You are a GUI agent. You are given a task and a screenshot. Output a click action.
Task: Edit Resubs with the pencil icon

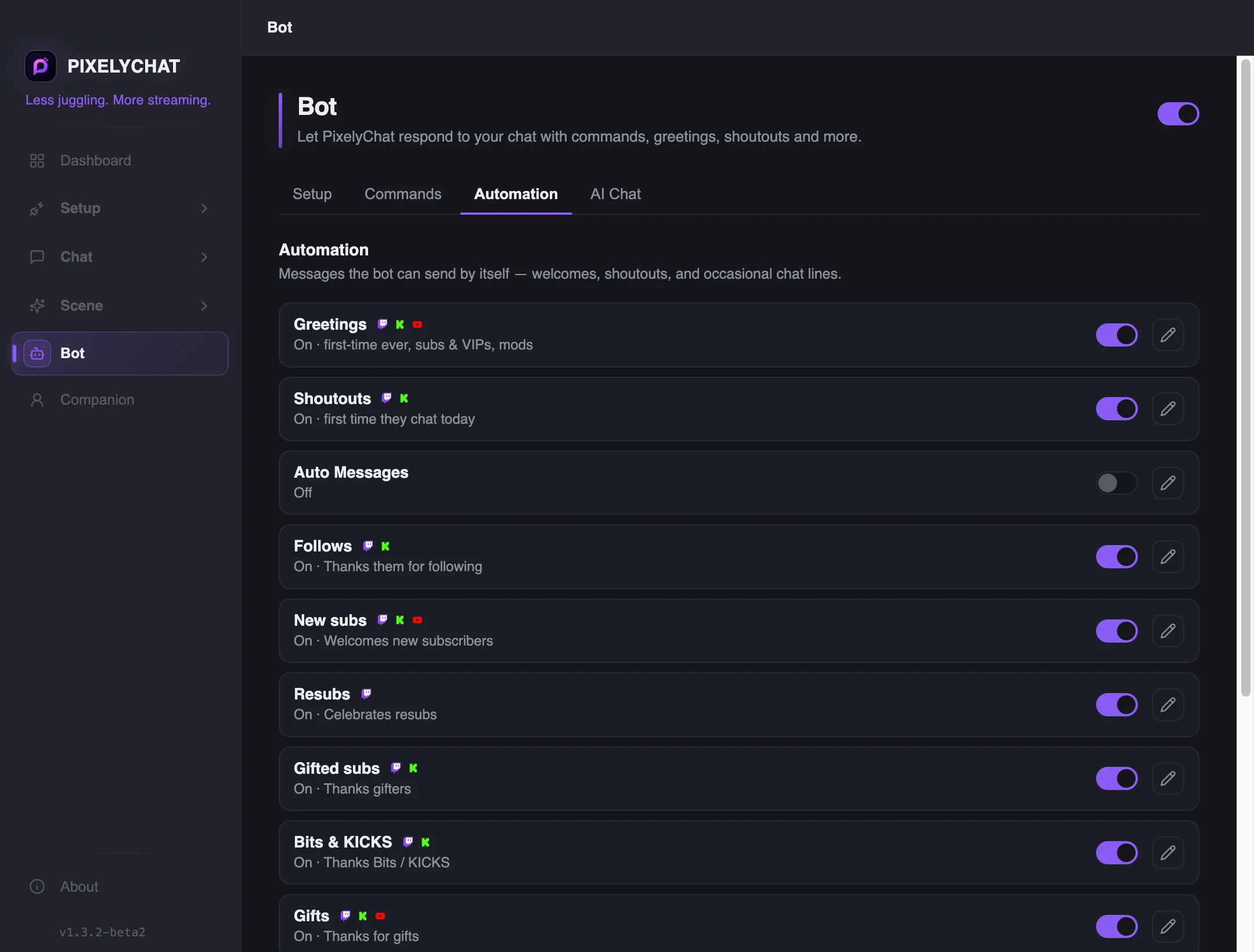click(x=1168, y=705)
